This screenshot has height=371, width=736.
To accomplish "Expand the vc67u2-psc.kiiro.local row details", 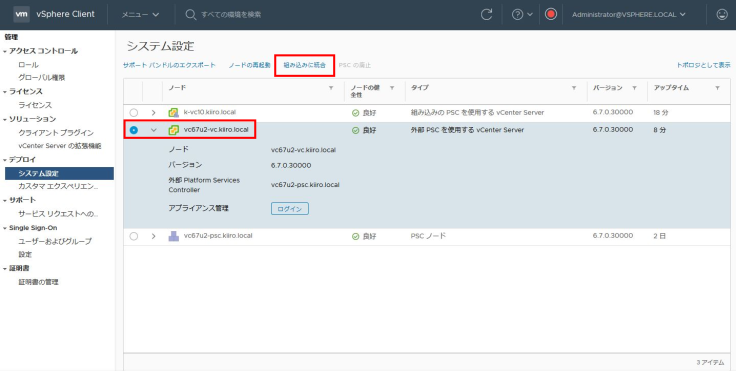I will coord(153,236).
